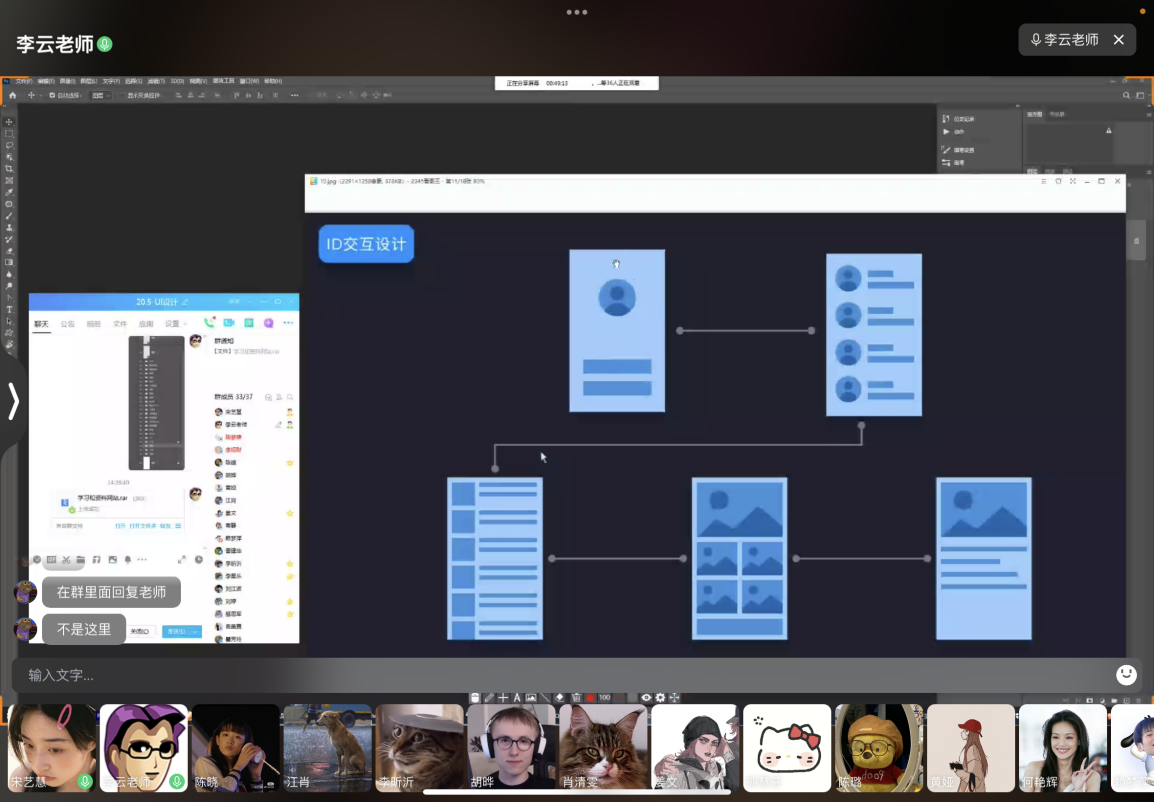
Task: Search group members with the magnifier icon
Action: [x=290, y=397]
